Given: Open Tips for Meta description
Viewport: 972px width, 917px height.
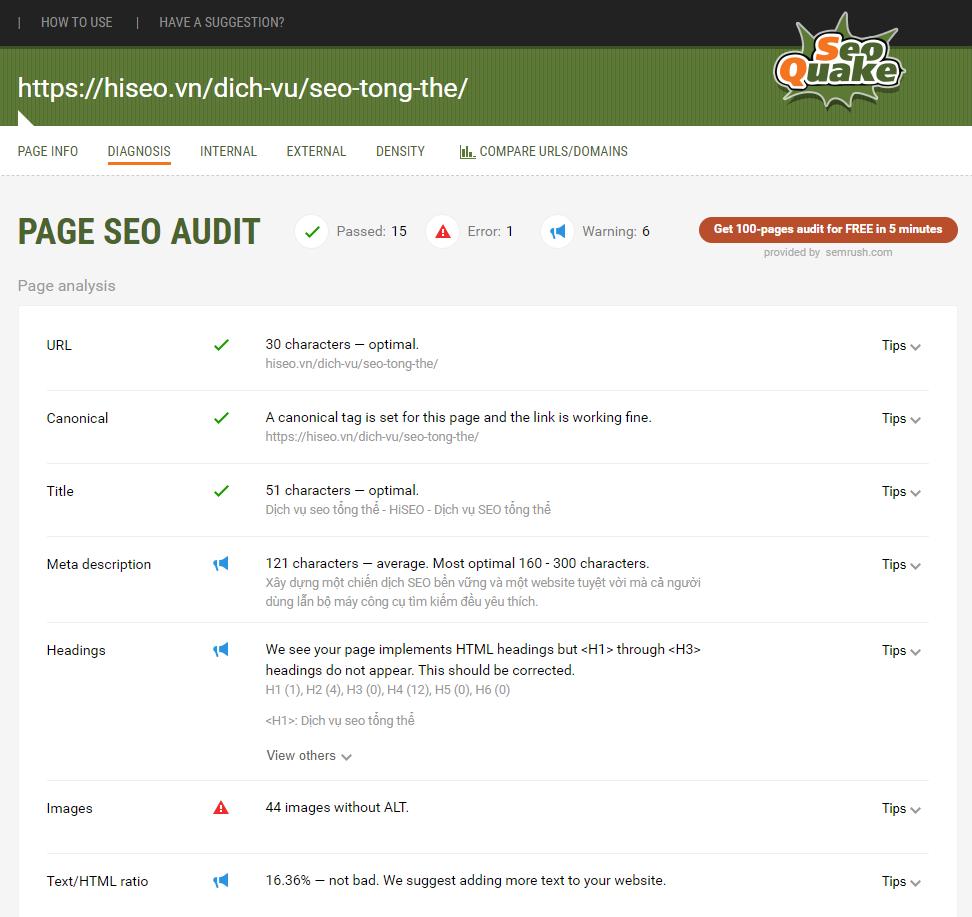Looking at the screenshot, I should pyautogui.click(x=899, y=564).
